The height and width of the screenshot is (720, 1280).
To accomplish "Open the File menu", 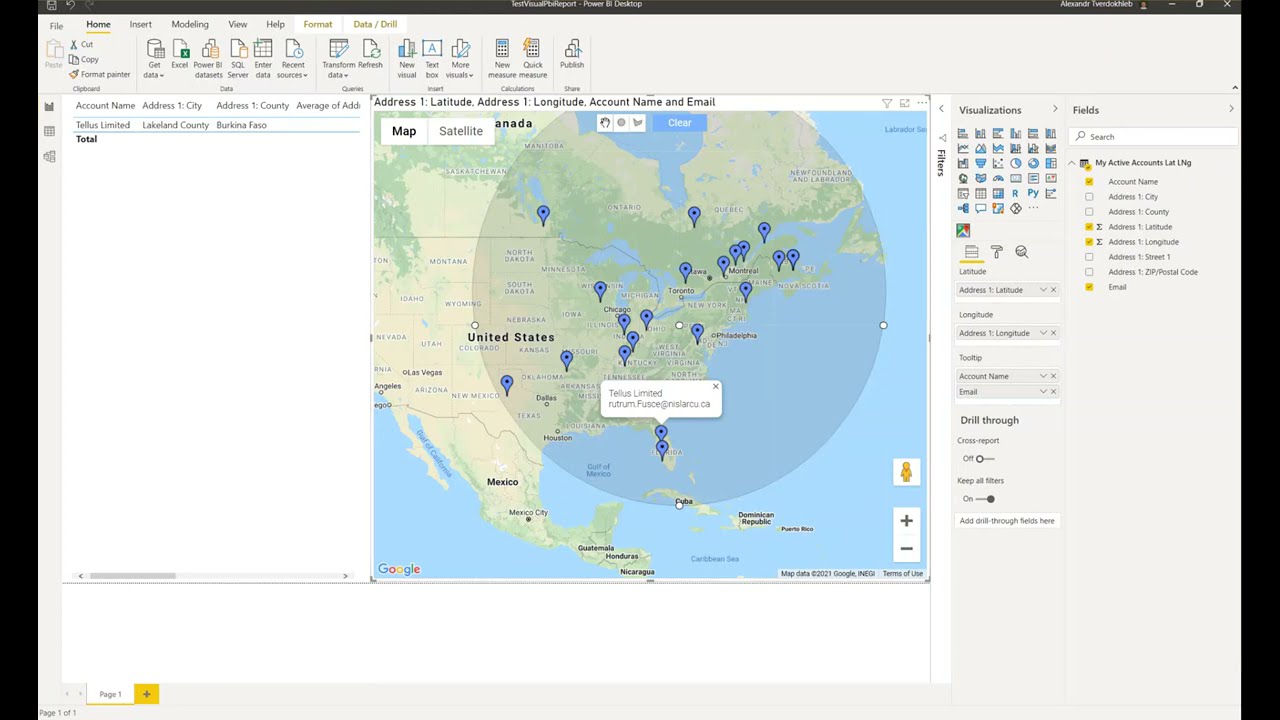I will tap(56, 25).
